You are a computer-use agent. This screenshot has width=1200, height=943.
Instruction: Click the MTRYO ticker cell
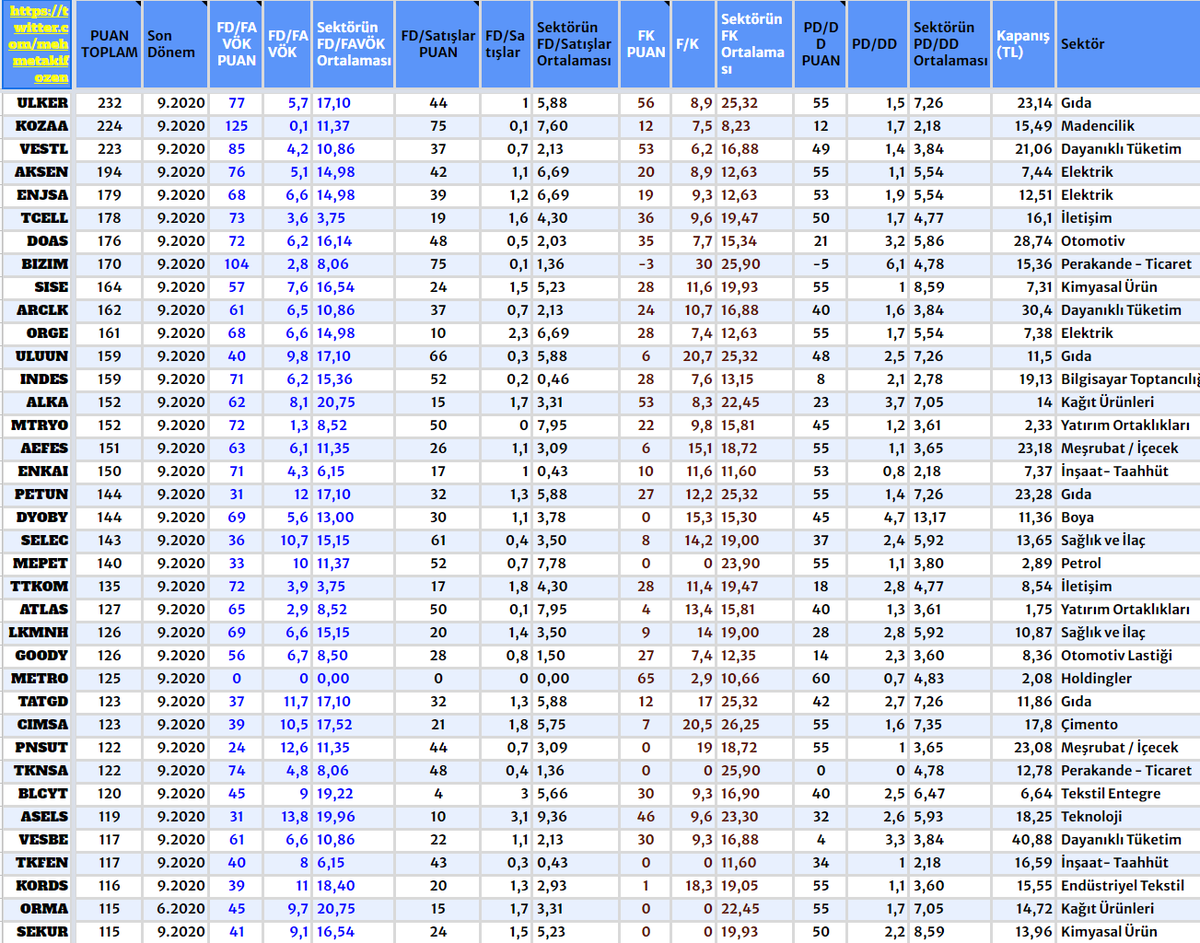pyautogui.click(x=38, y=425)
